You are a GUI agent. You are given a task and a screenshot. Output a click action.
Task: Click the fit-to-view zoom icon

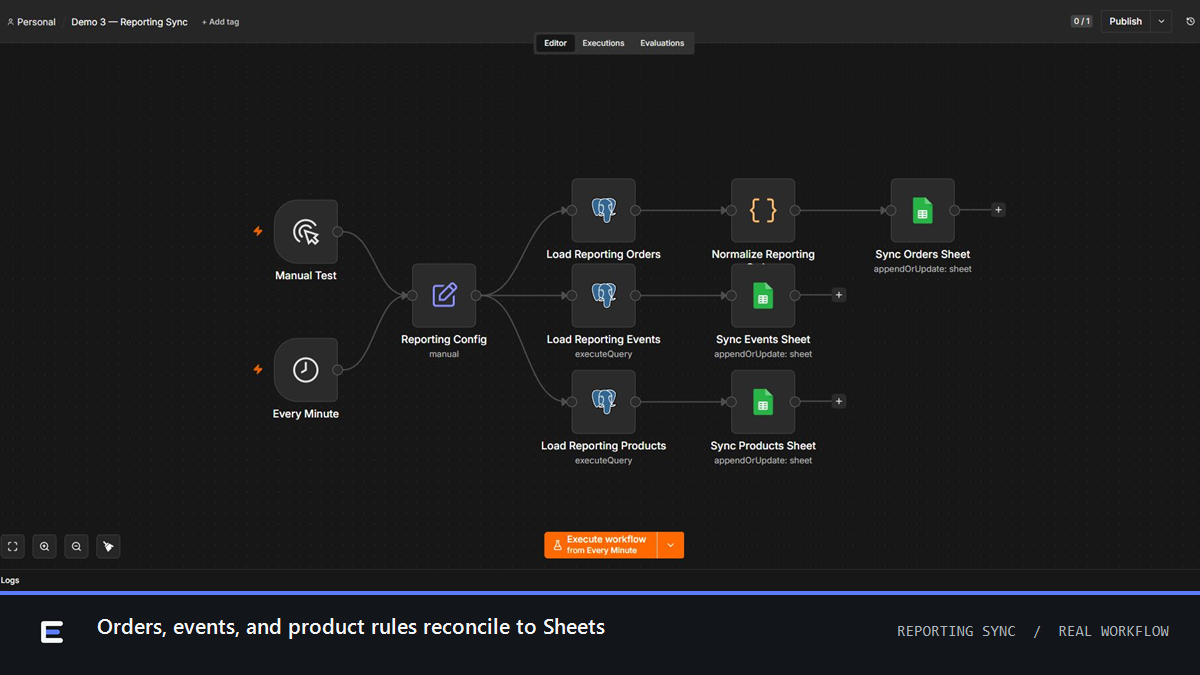(13, 546)
